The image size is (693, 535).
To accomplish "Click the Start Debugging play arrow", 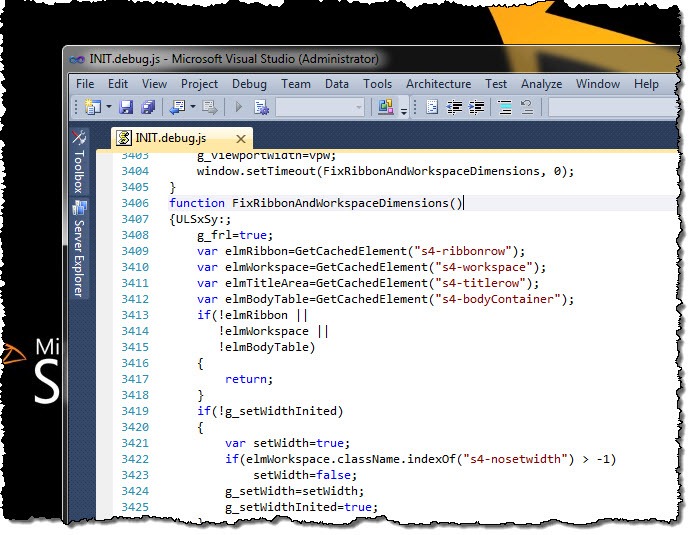I will 239,107.
